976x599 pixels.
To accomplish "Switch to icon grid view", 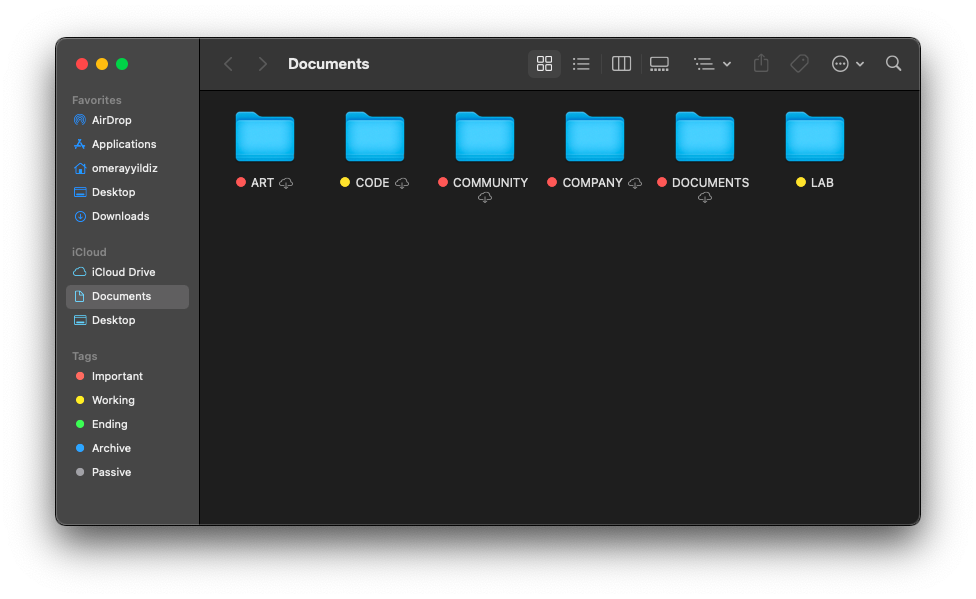I will click(544, 64).
